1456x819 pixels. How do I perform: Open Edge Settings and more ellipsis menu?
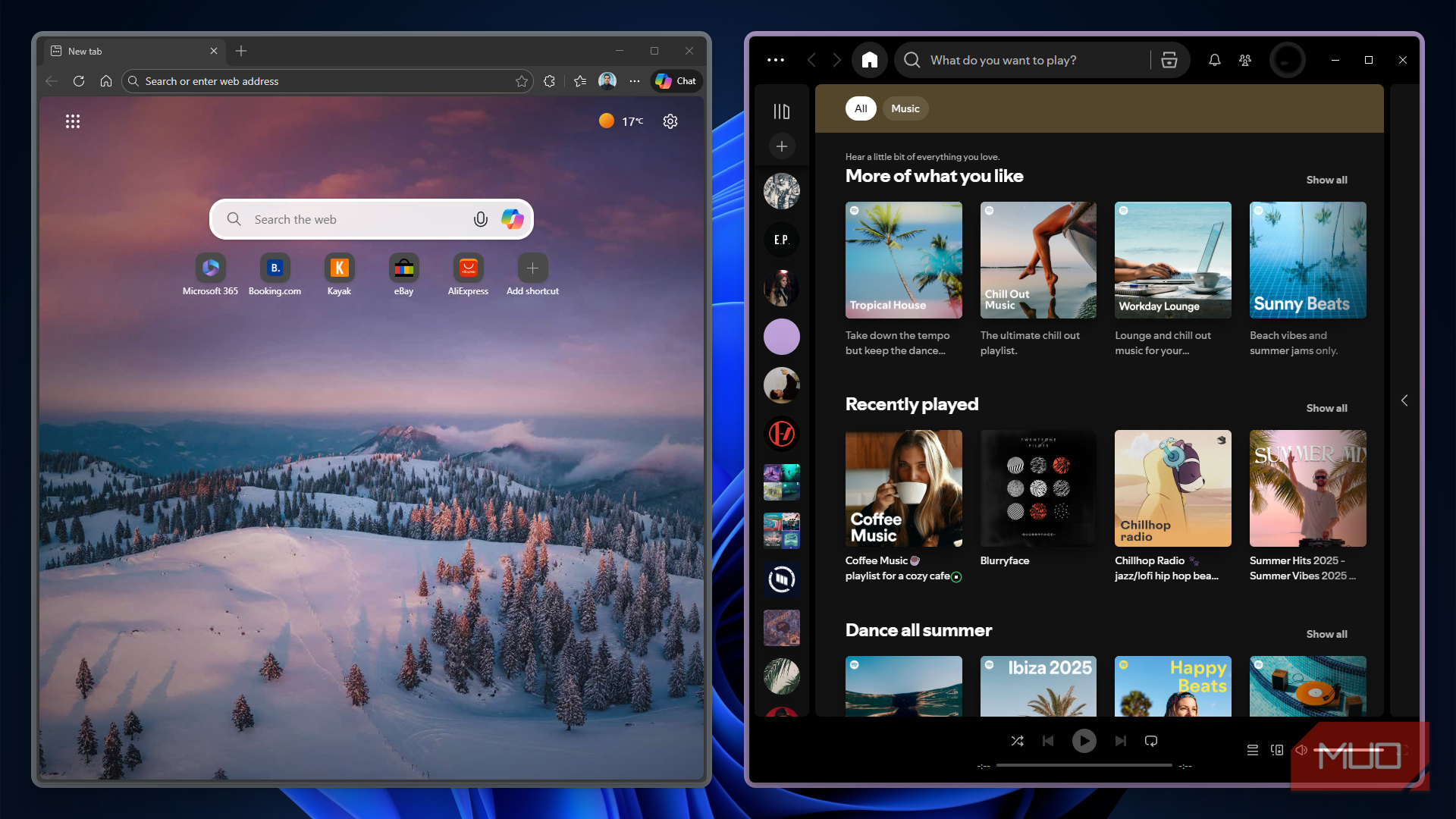point(635,81)
